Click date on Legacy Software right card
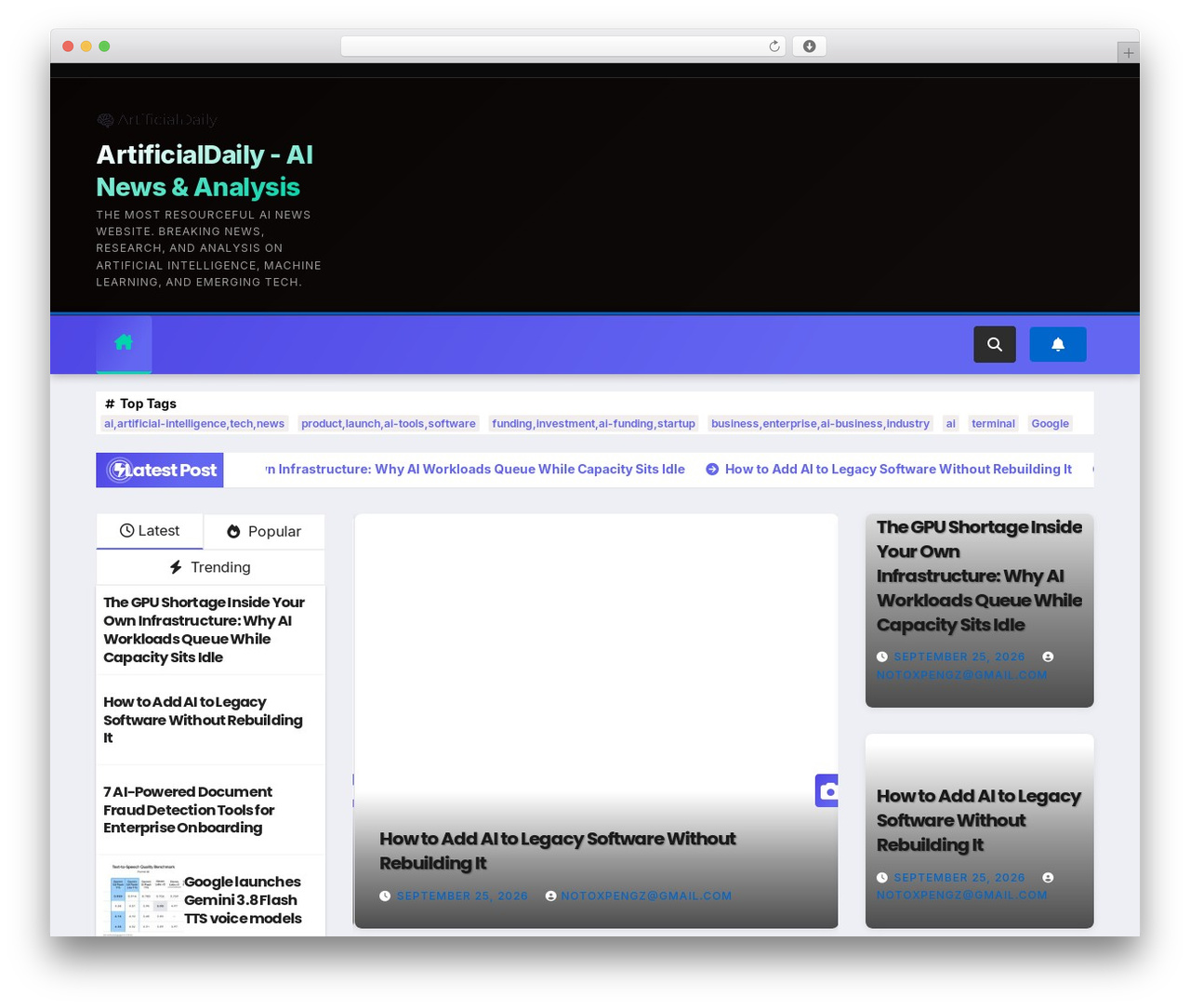The image size is (1190, 1008). (x=959, y=878)
